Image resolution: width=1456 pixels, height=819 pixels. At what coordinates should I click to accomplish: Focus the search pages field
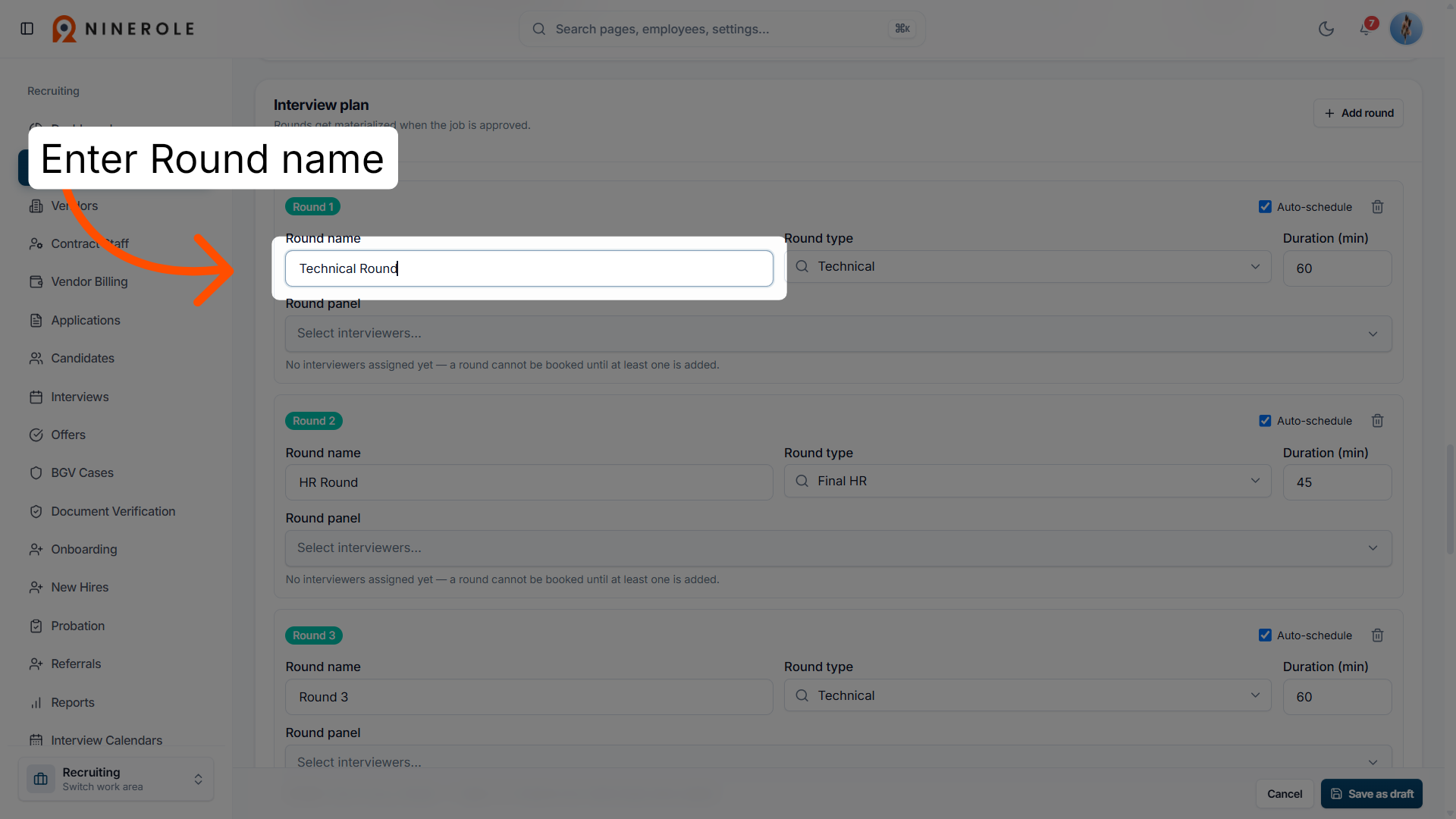pyautogui.click(x=722, y=29)
